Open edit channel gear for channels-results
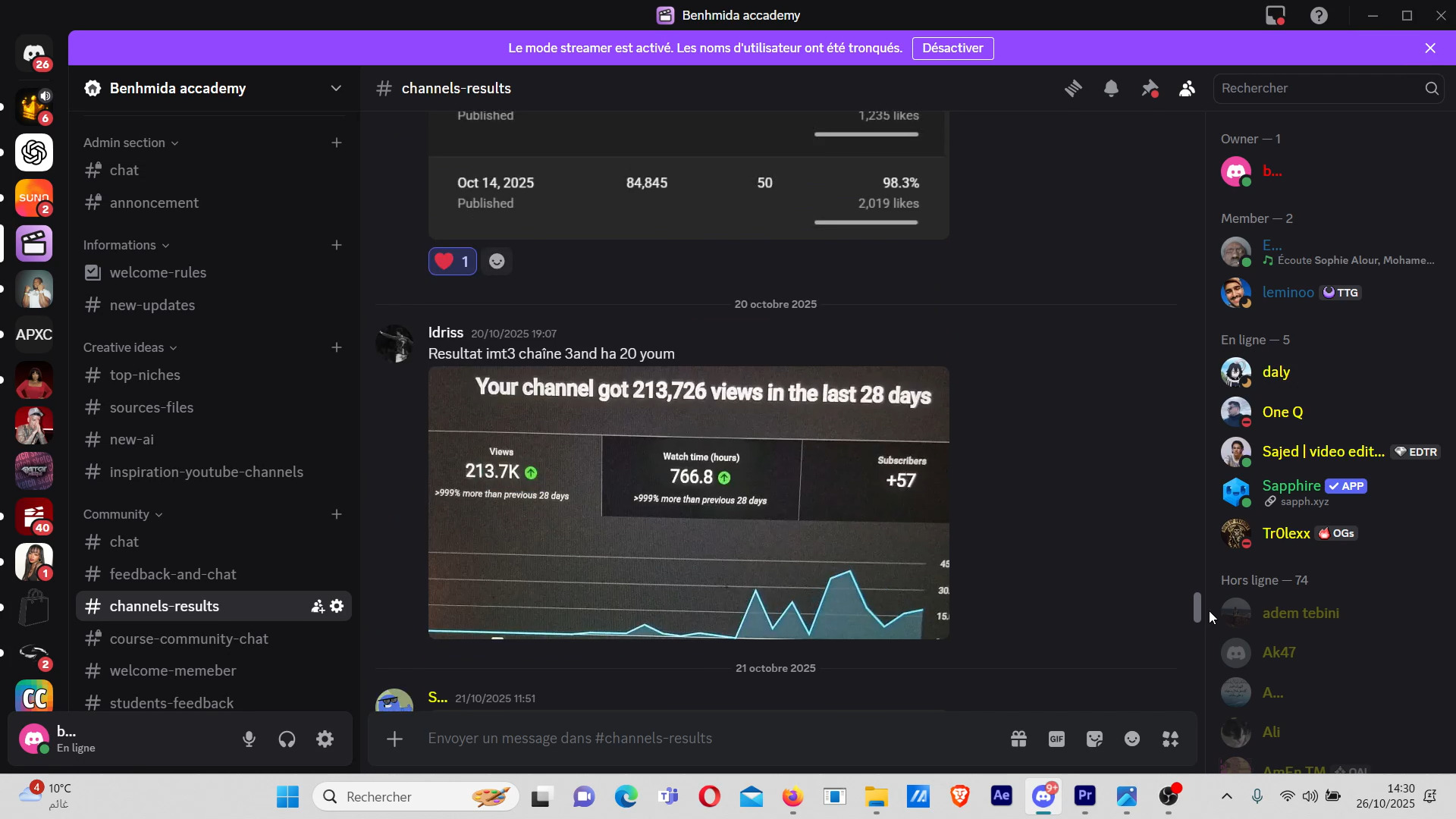The image size is (1456, 819). pyautogui.click(x=337, y=607)
